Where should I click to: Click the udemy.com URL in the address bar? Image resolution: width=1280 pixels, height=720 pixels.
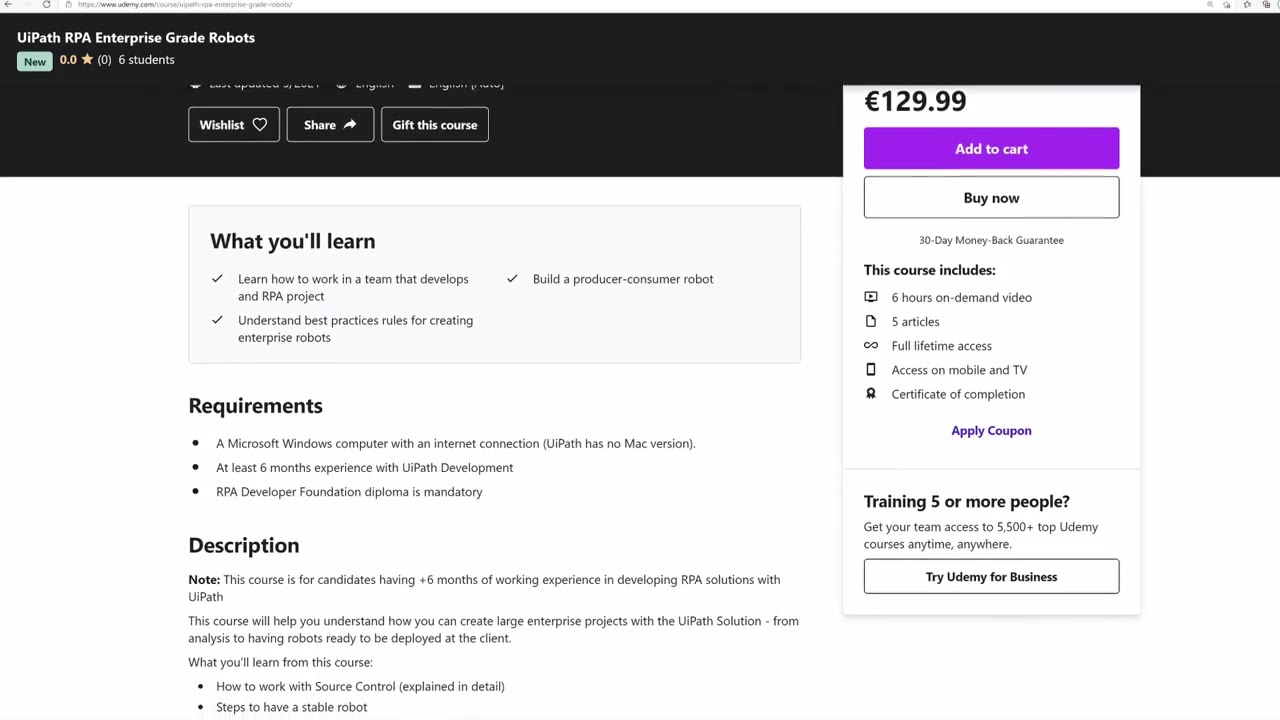tap(185, 4)
